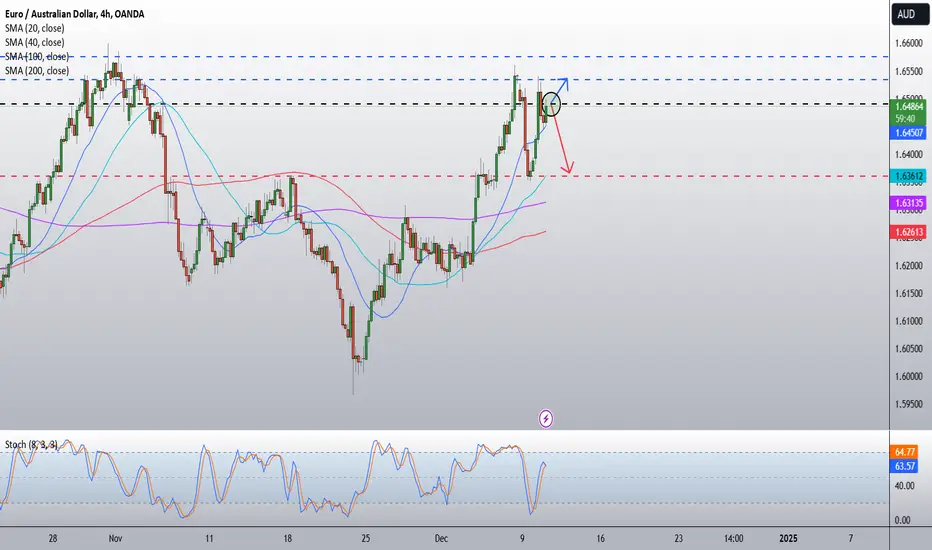Click the 59:40 countdown timer label

(x=905, y=118)
